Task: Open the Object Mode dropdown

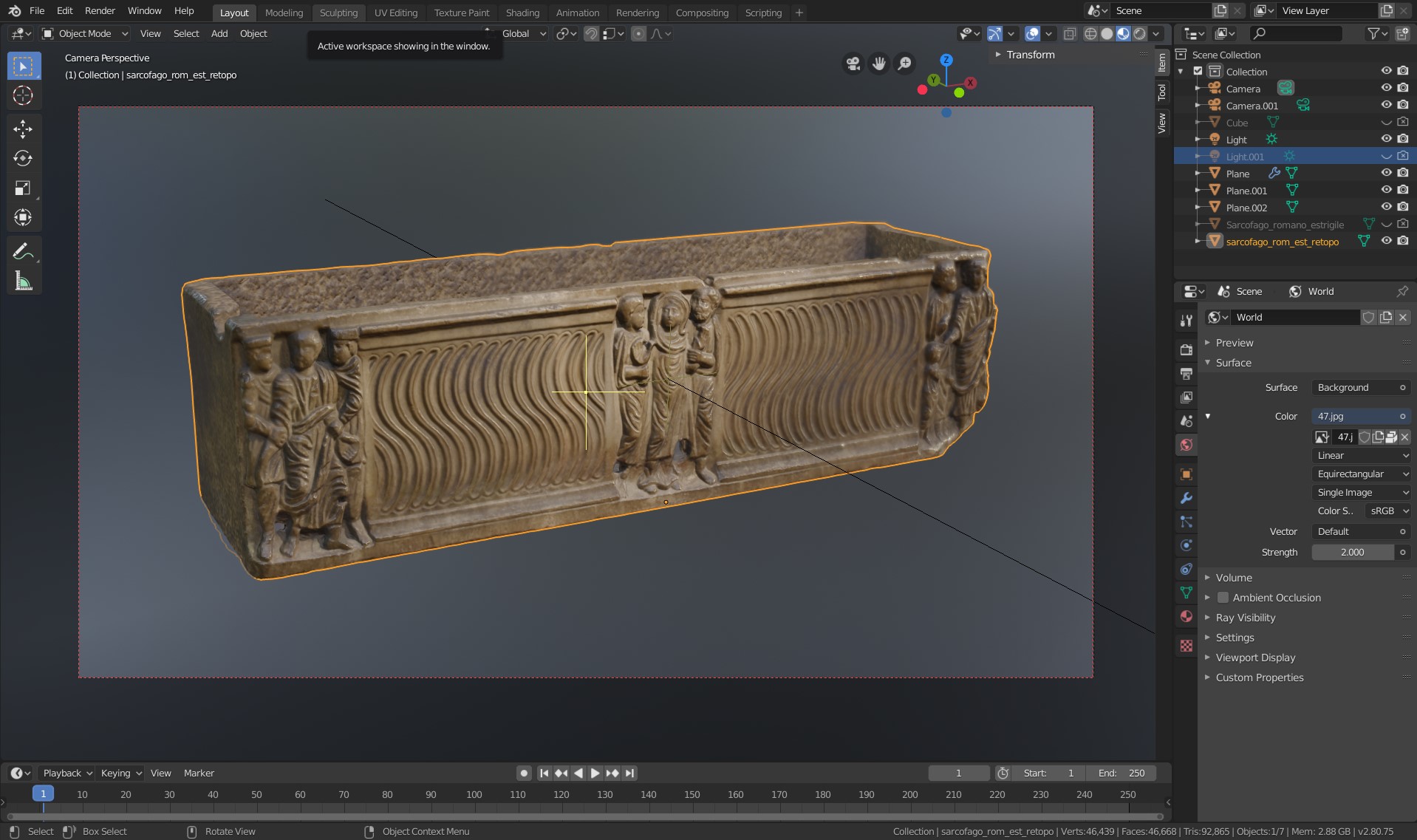Action: click(85, 33)
